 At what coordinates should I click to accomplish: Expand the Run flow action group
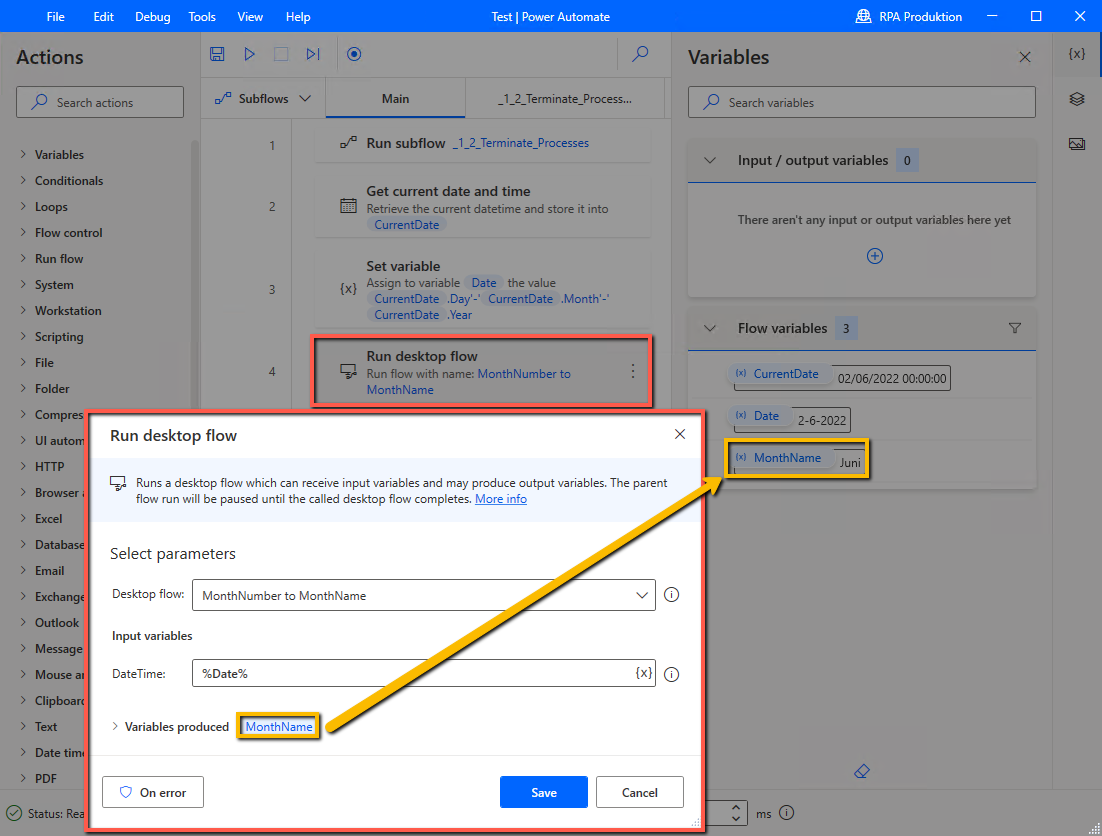23,258
